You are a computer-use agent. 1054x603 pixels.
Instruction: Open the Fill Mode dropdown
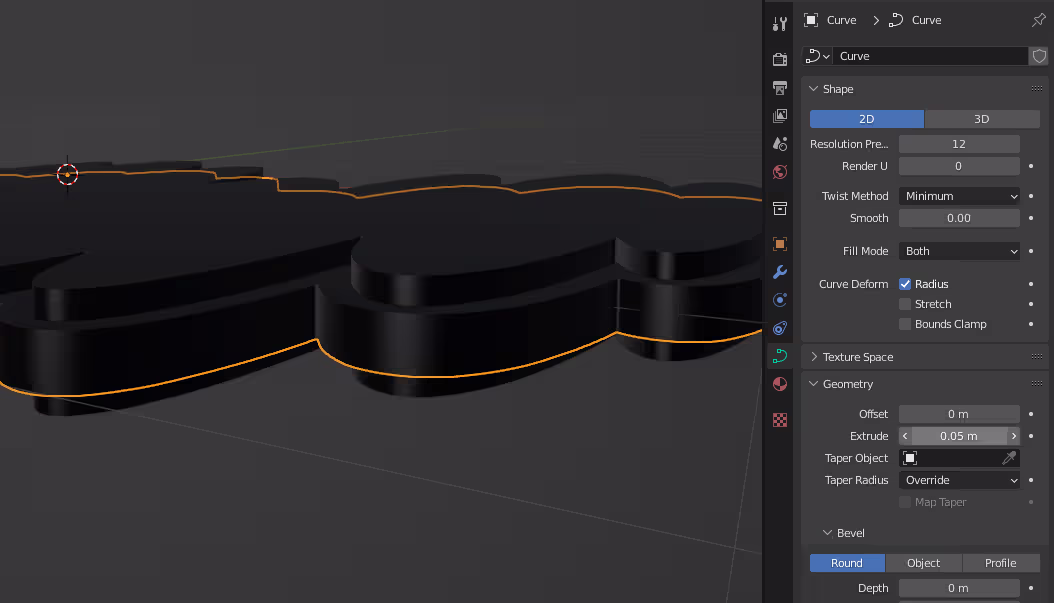(x=959, y=251)
